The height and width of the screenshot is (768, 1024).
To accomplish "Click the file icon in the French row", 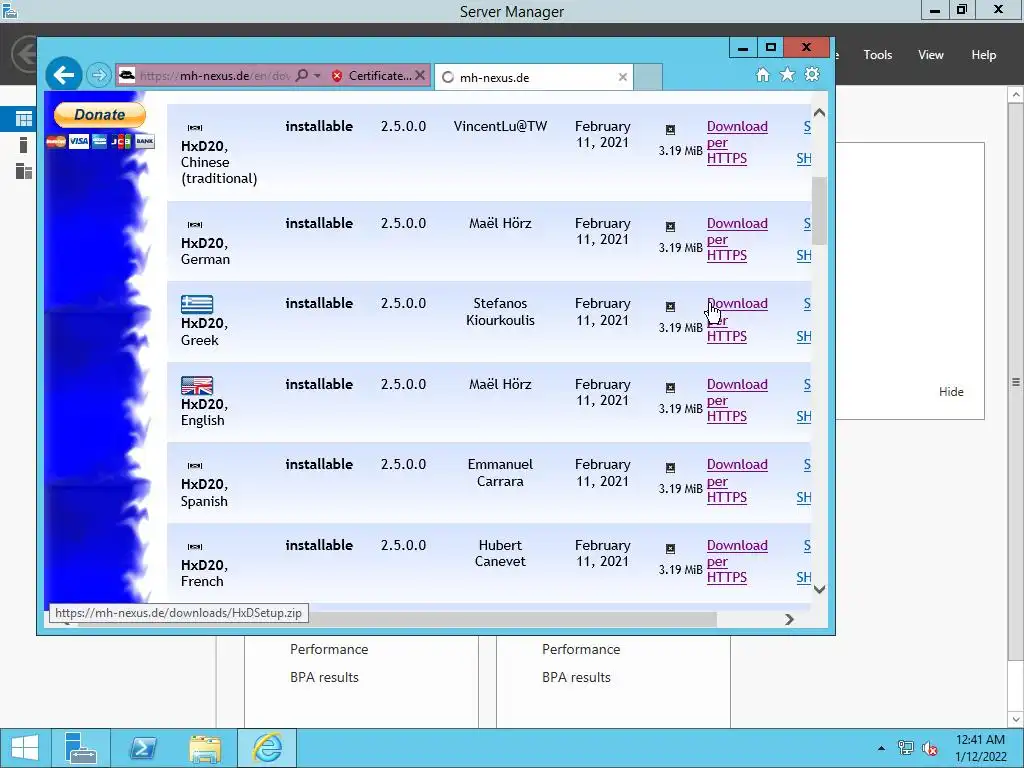I will click(670, 549).
